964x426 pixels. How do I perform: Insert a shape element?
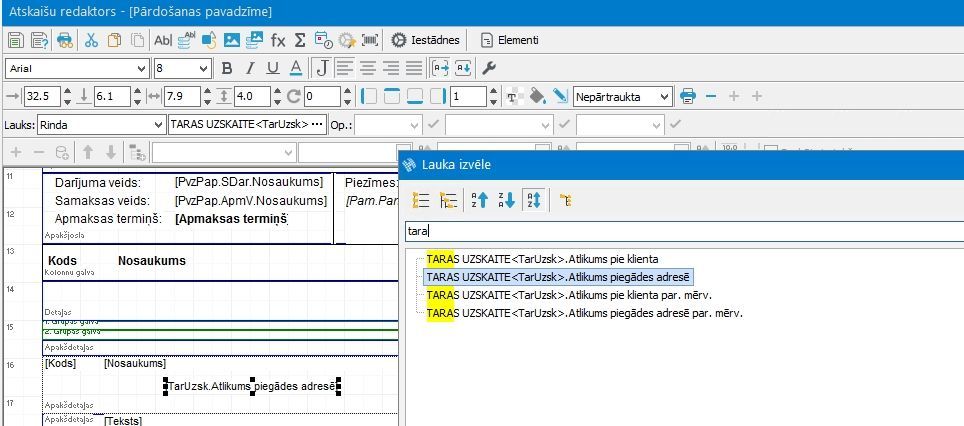(209, 41)
